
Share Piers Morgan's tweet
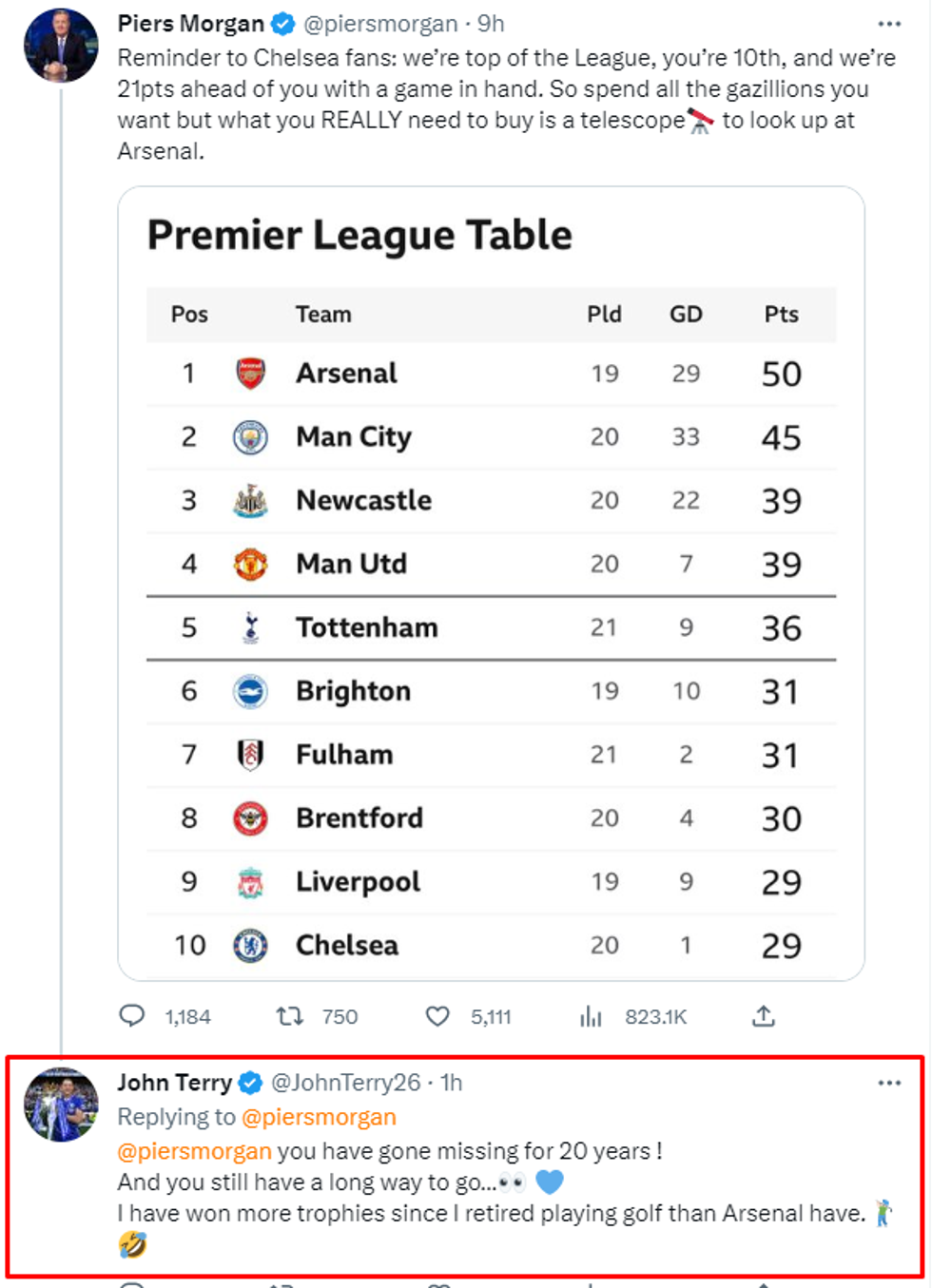763,1016
